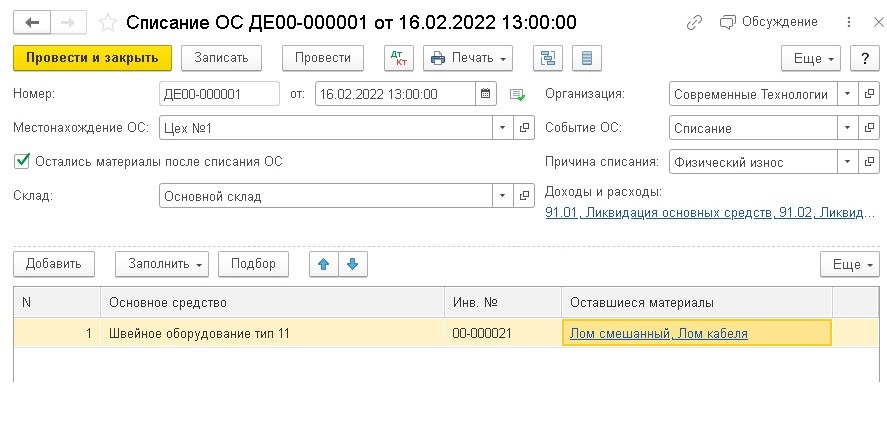Open the Печать menu

tap(468, 58)
